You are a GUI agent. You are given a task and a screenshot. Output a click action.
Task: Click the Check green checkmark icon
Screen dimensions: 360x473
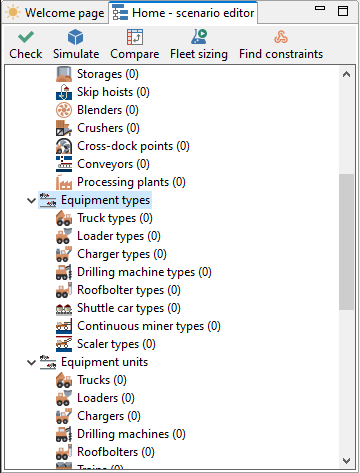coord(26,37)
